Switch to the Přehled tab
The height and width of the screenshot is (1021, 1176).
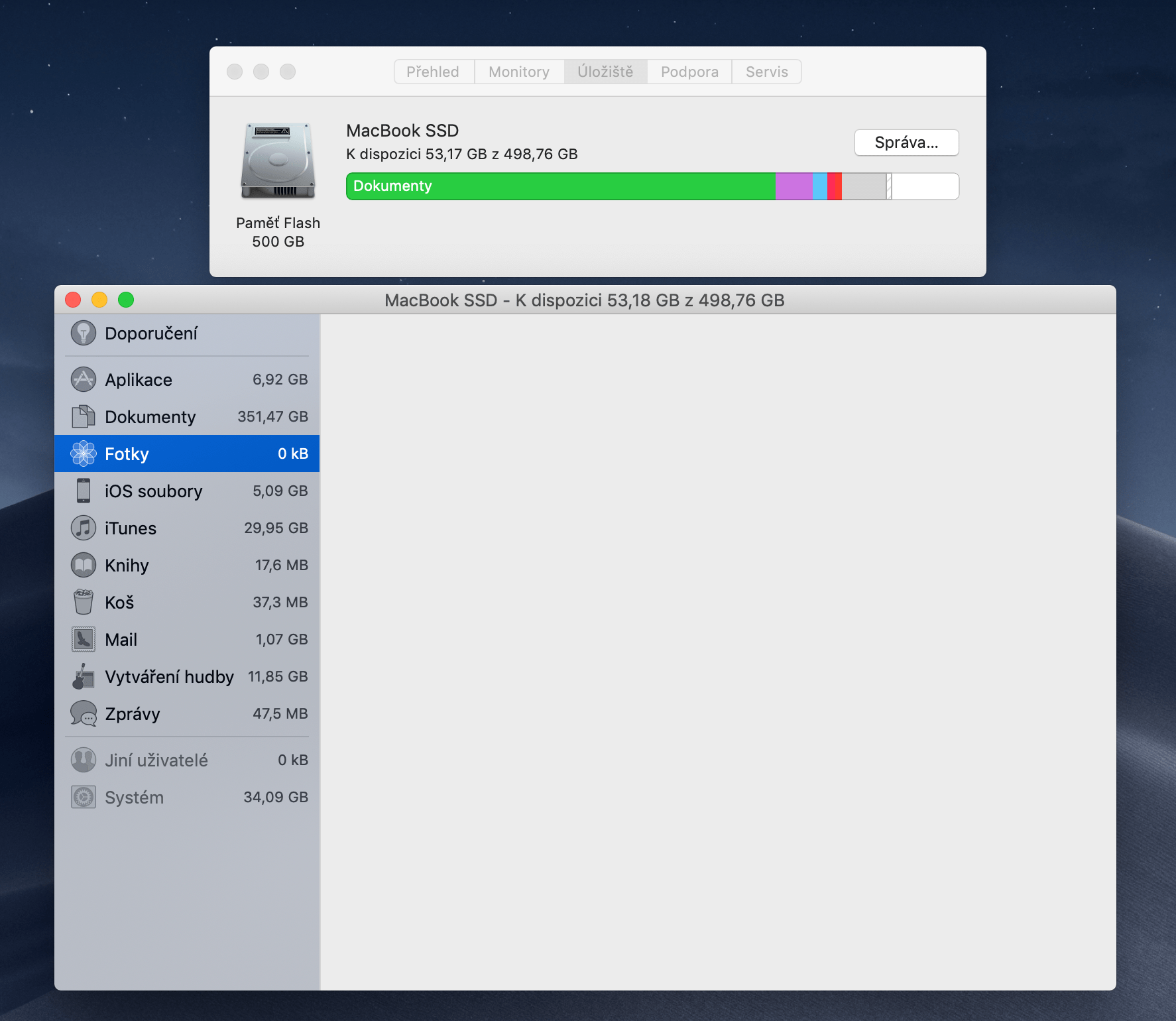(433, 72)
